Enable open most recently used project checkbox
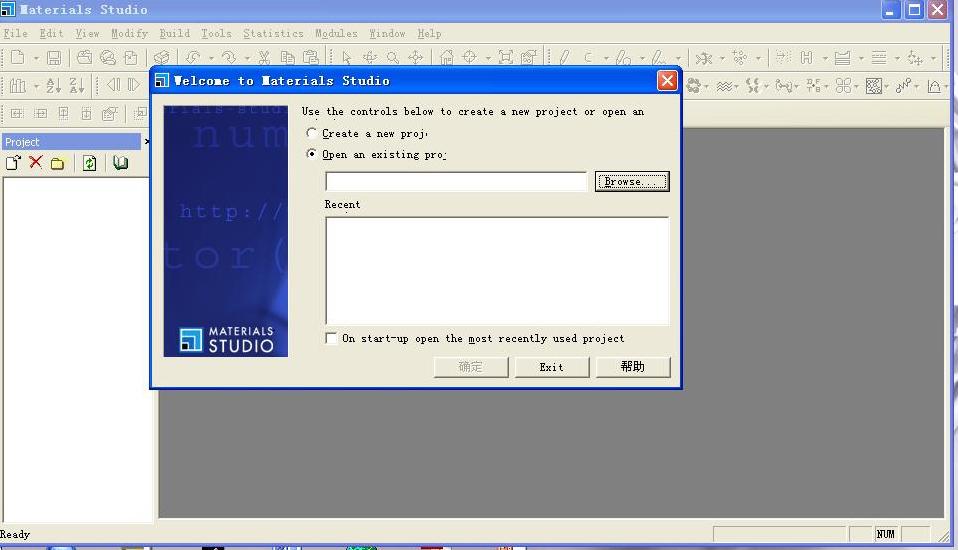Screen dimensions: 958x550 click(x=331, y=338)
